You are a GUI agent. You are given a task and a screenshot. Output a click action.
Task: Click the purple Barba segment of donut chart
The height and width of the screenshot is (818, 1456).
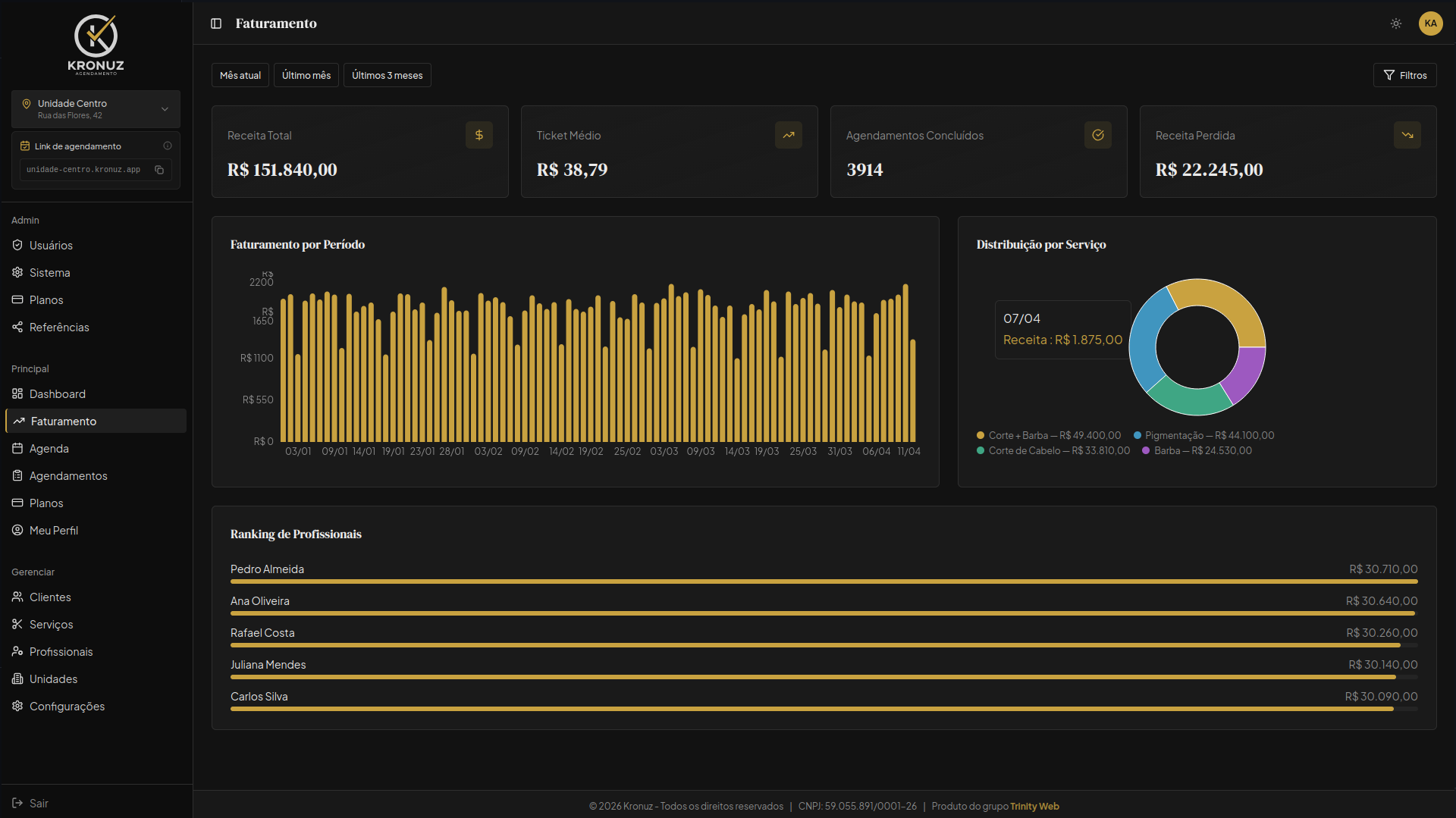[1244, 374]
